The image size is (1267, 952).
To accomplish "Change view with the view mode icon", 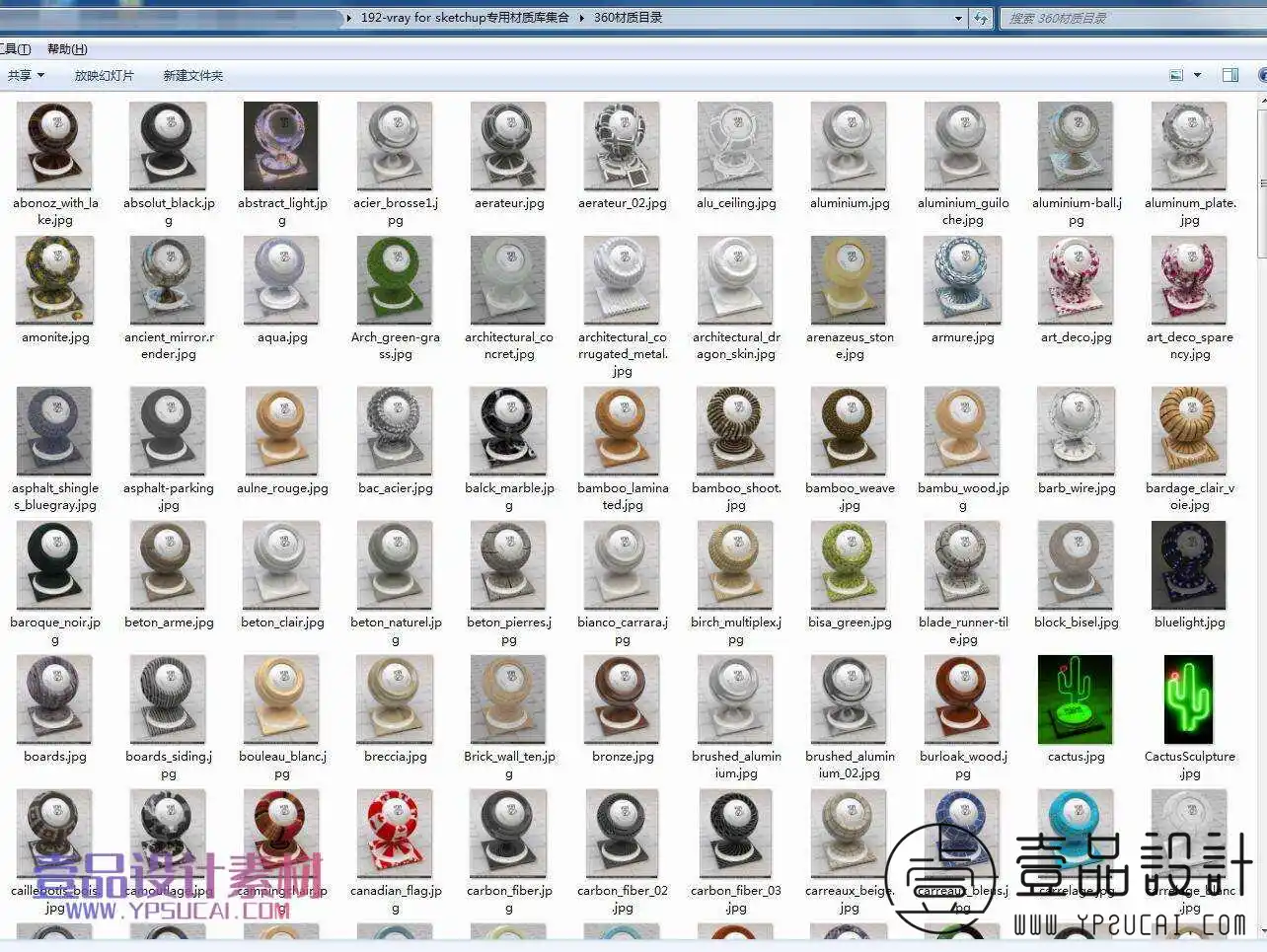I will 1176,75.
